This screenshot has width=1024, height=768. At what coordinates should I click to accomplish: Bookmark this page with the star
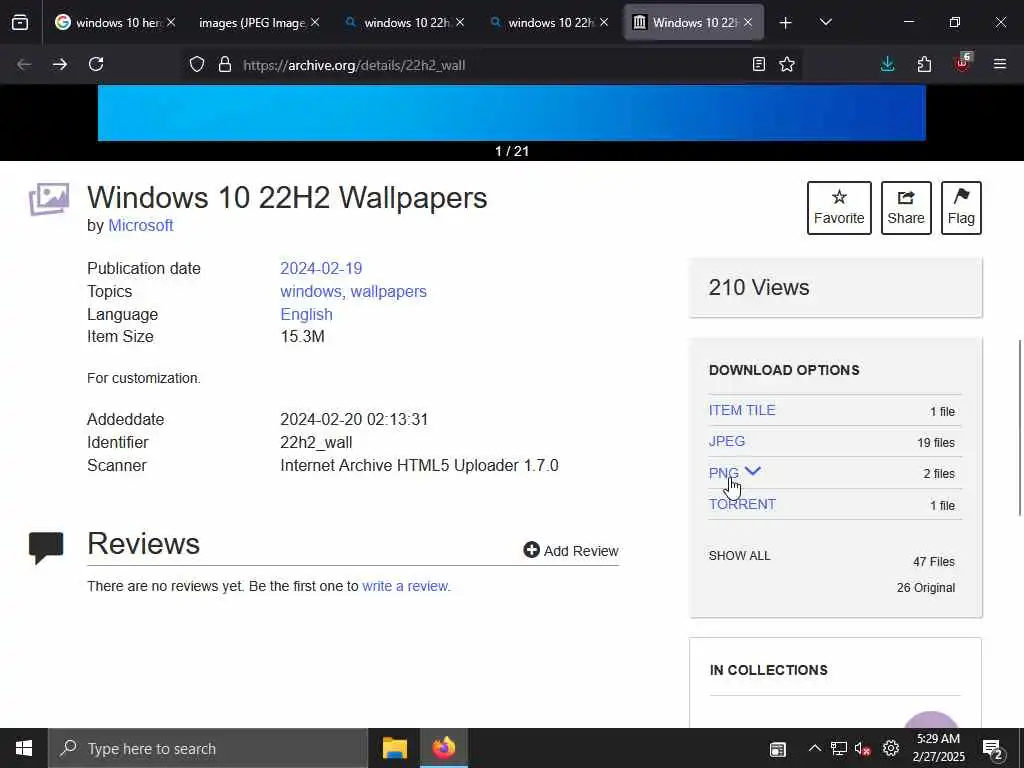click(x=787, y=65)
